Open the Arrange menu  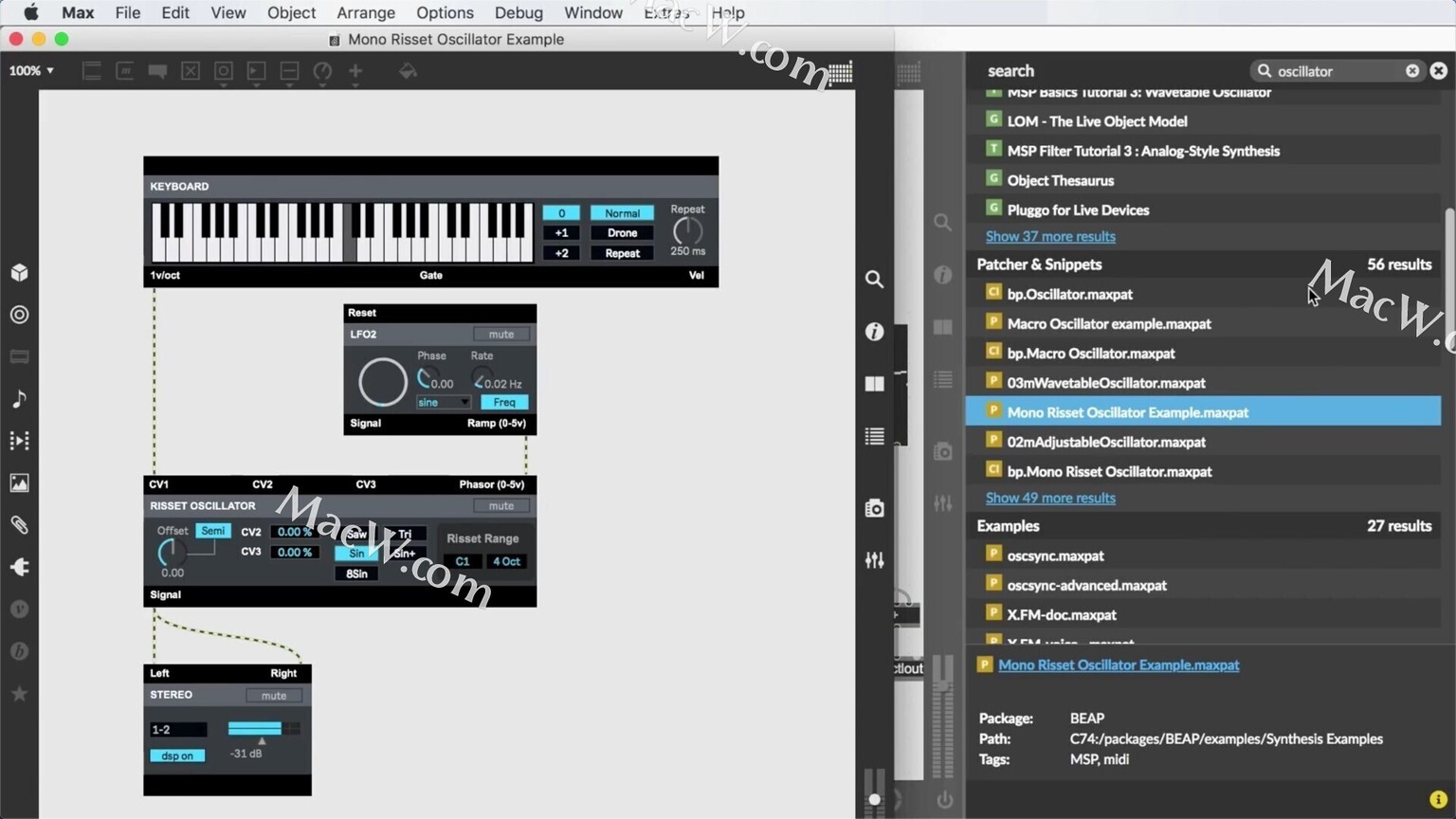click(366, 12)
